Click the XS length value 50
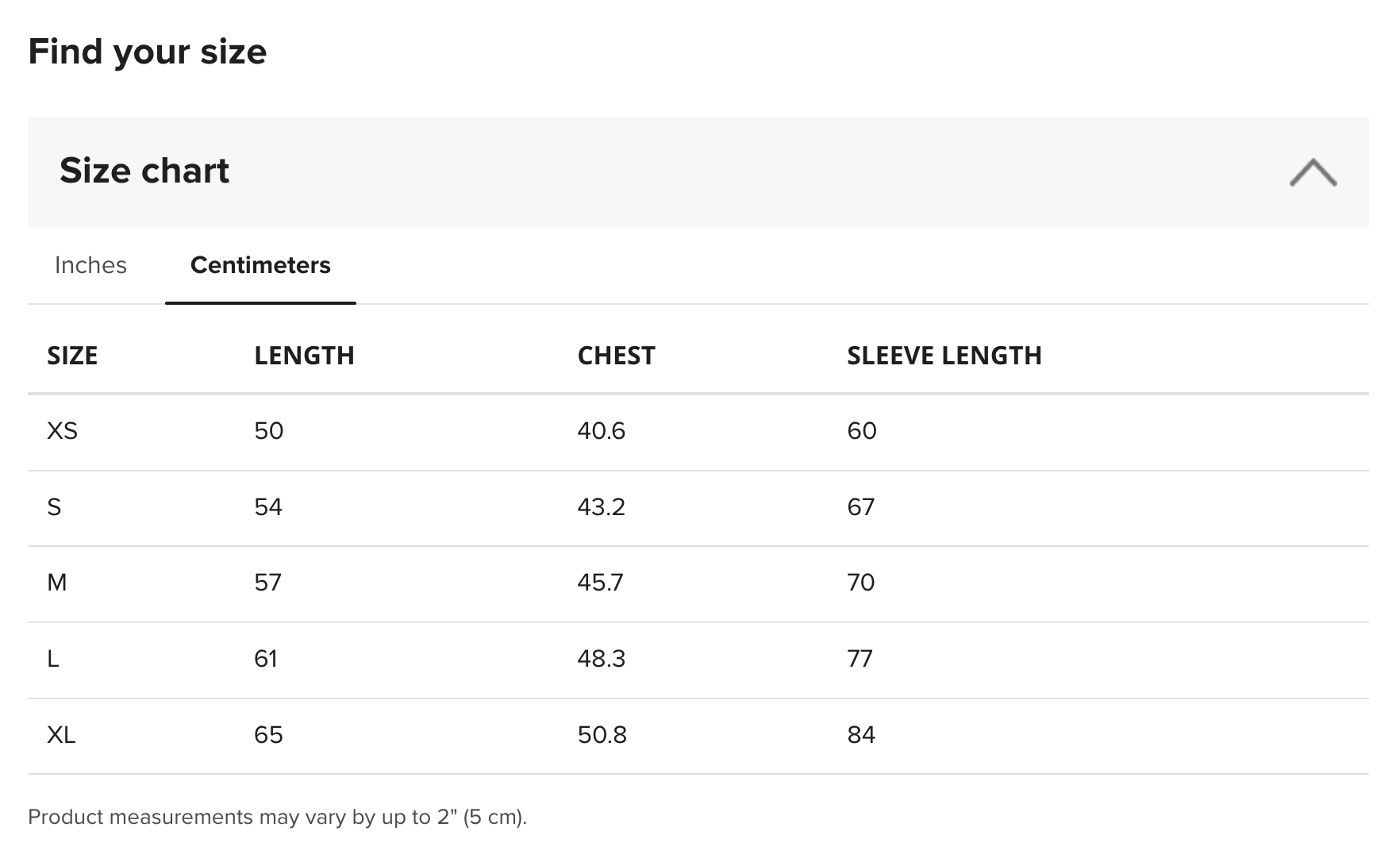 pos(268,431)
